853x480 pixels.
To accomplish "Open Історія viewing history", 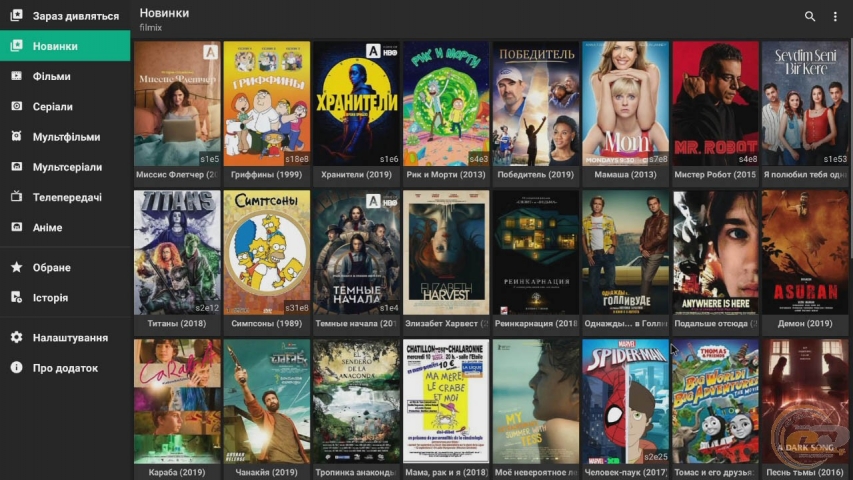I will [65, 297].
